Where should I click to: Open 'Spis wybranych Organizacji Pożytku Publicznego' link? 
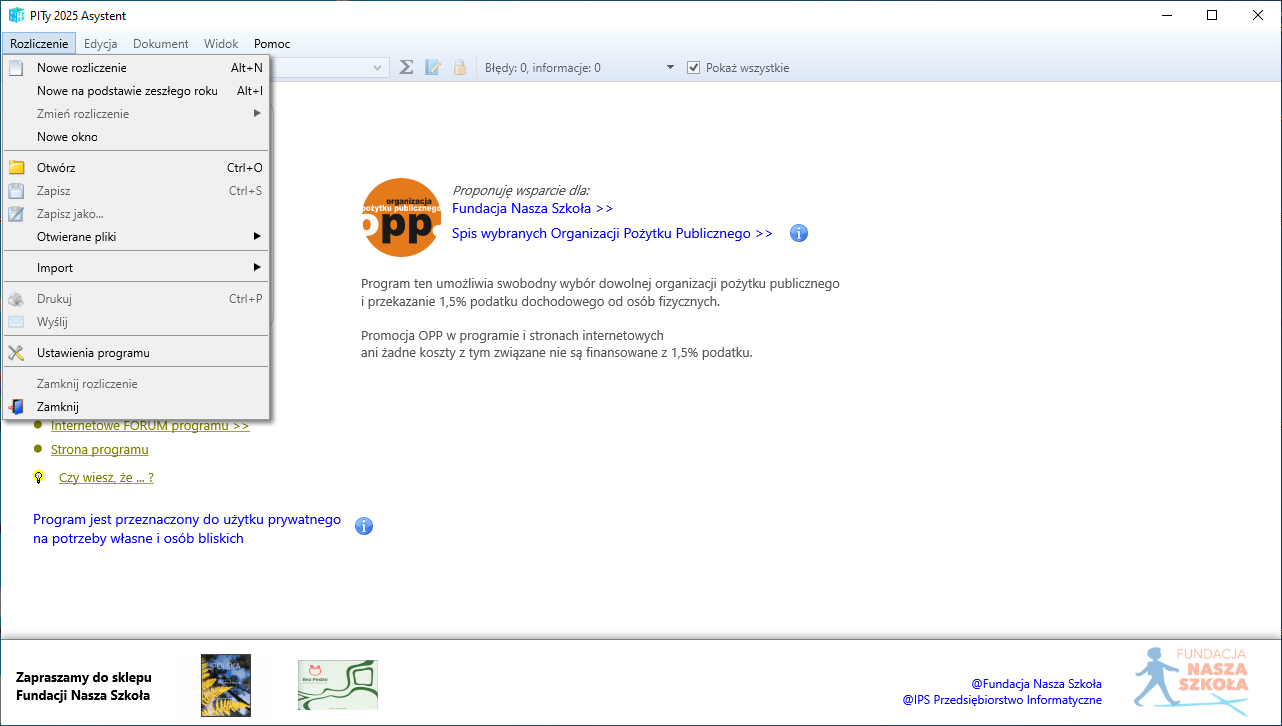612,233
